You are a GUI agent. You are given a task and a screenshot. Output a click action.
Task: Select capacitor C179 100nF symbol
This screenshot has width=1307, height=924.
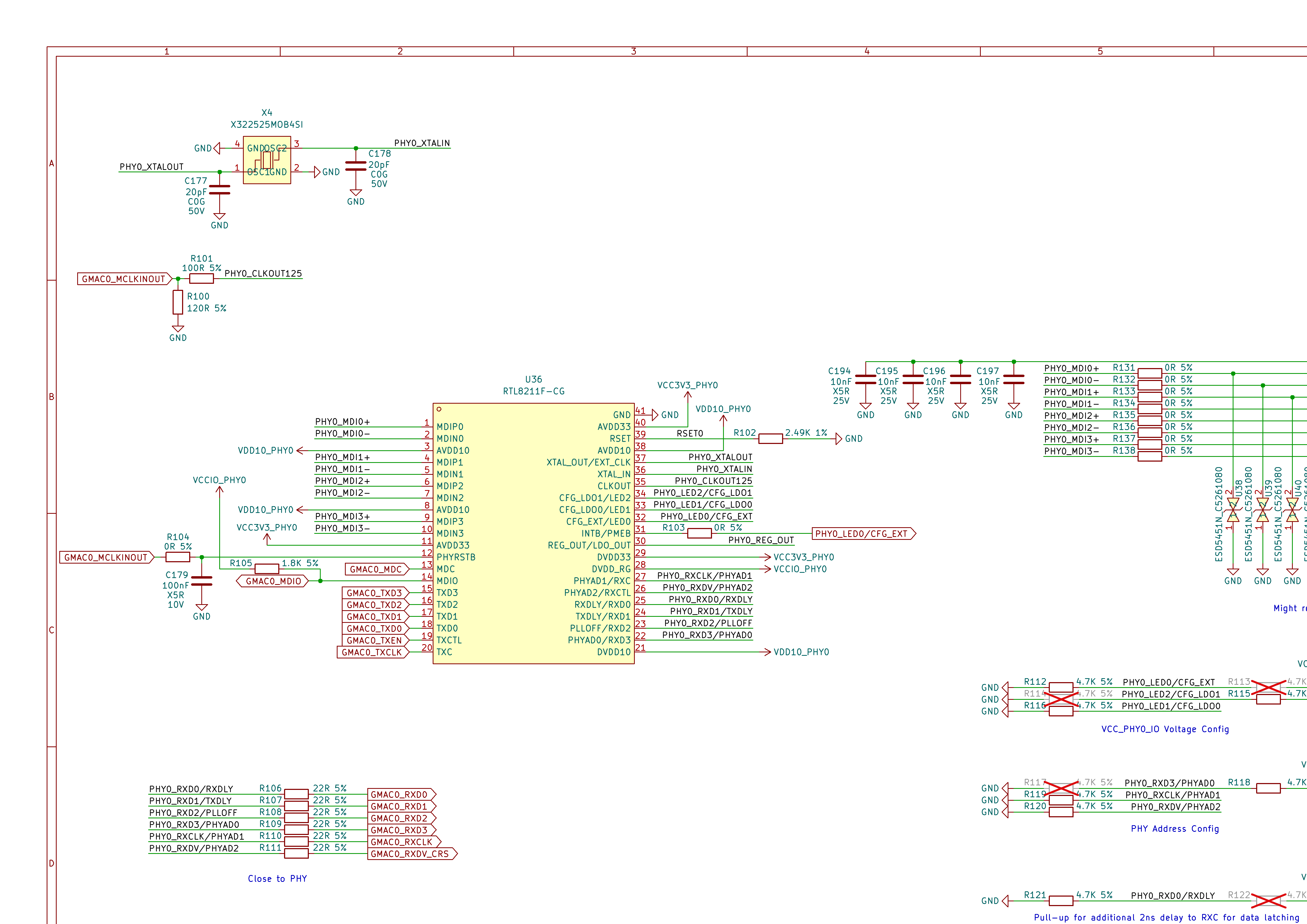pyautogui.click(x=202, y=581)
